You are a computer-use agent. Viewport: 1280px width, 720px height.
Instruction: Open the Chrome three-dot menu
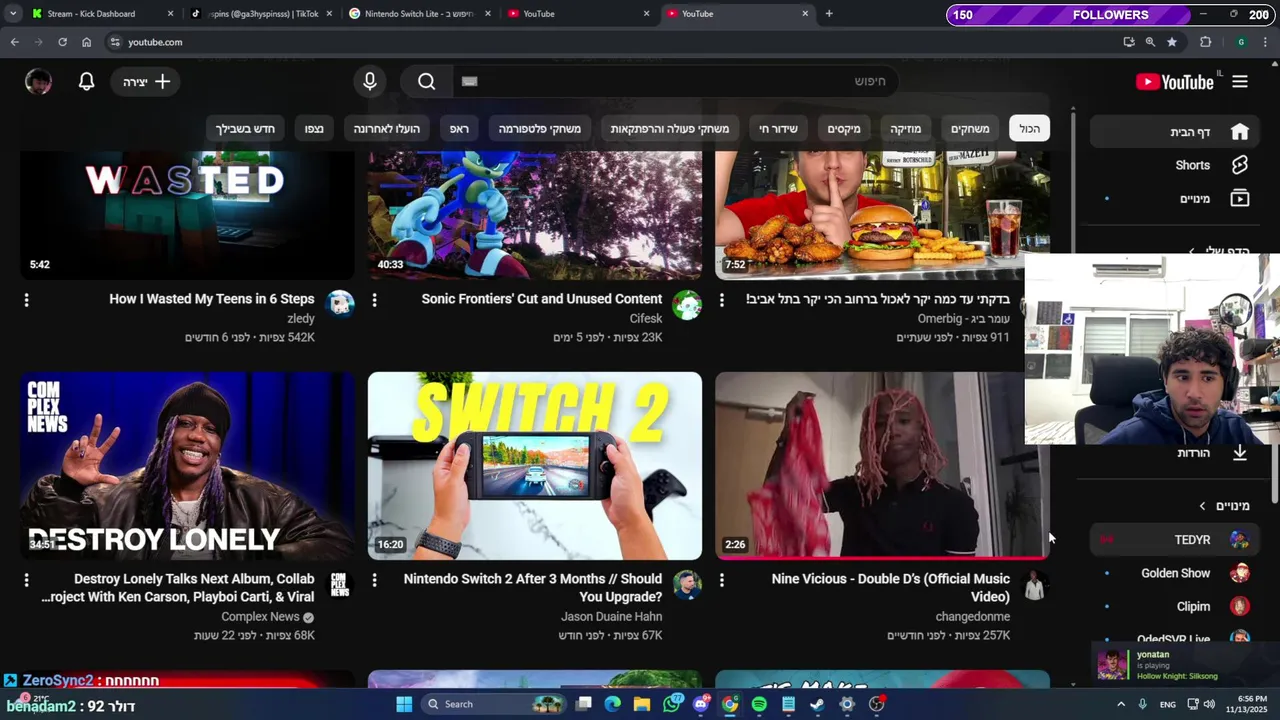[x=1266, y=42]
